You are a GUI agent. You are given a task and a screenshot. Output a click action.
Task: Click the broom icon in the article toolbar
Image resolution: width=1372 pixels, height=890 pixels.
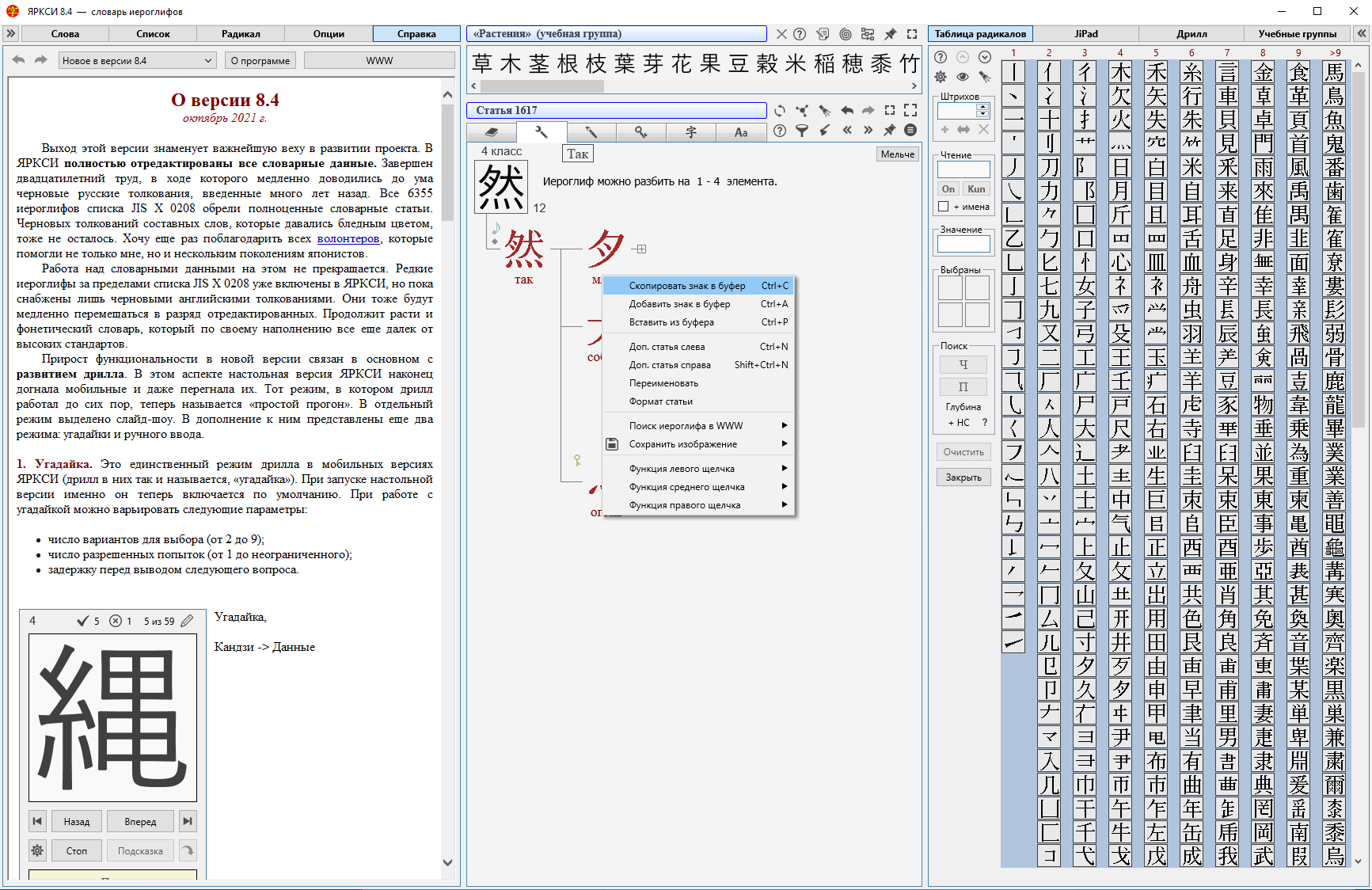coord(824,131)
